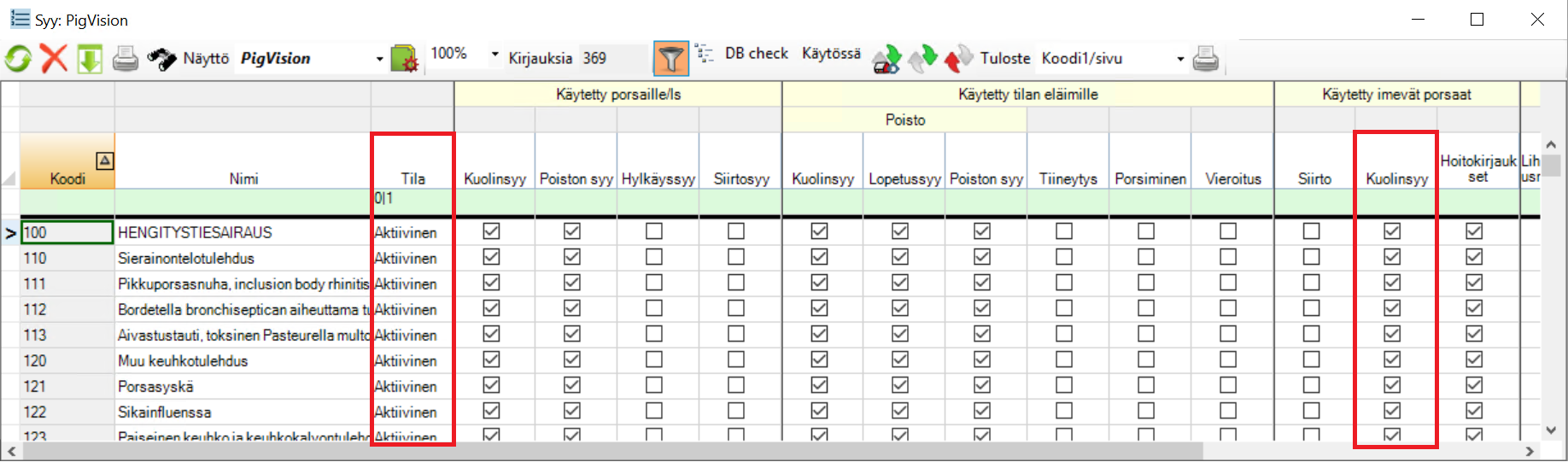Click the green refresh arrows icon
The height and width of the screenshot is (462, 1568).
pyautogui.click(x=18, y=59)
